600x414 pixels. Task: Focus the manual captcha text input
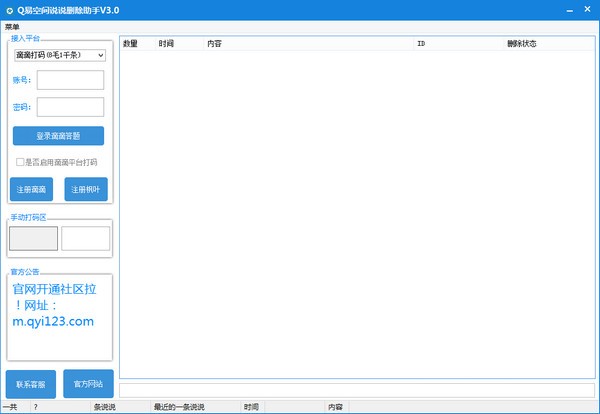(85, 238)
